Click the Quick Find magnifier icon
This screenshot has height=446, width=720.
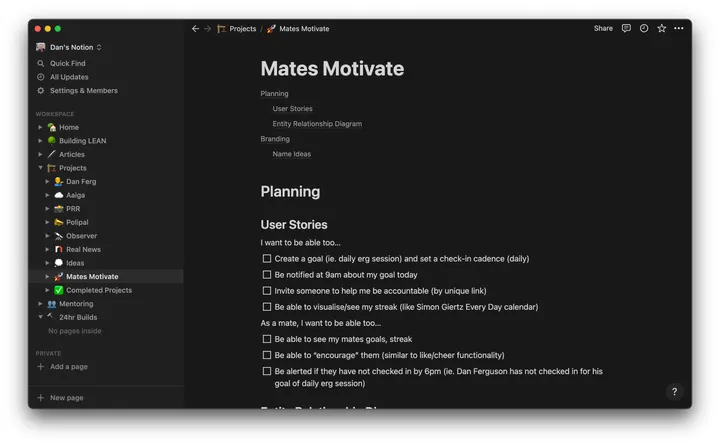coord(41,63)
